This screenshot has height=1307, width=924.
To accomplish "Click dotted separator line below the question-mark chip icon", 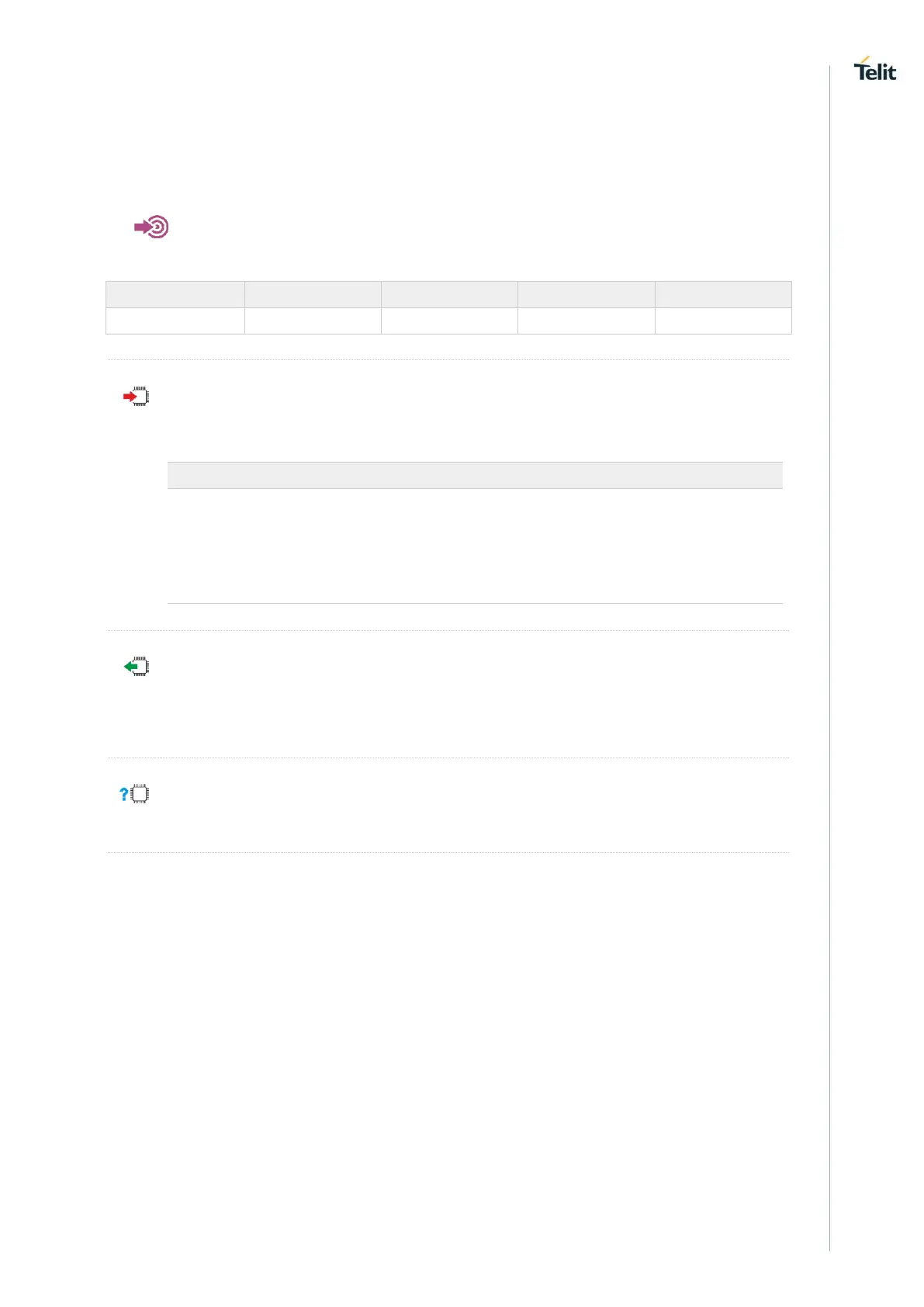I will 448,852.
